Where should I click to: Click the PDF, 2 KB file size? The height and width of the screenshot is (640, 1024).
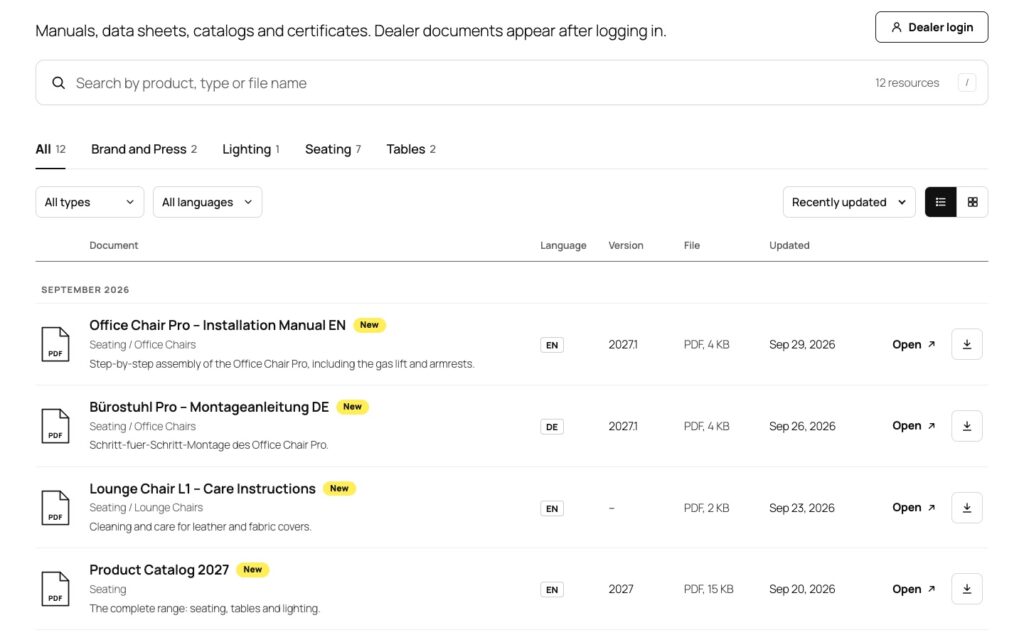(x=707, y=508)
